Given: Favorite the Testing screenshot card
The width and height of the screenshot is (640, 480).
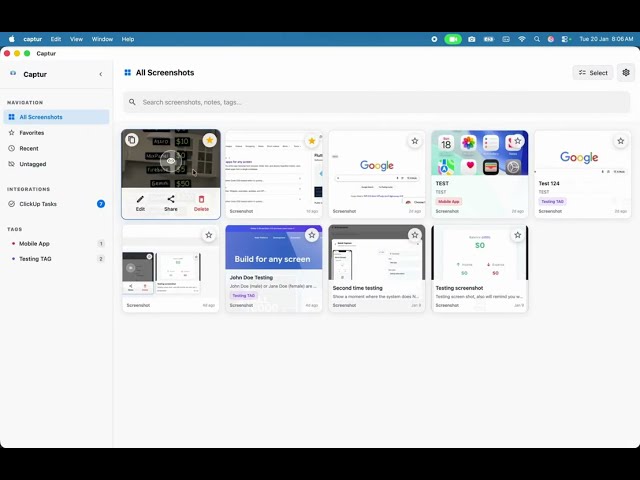Looking at the screenshot, I should (518, 235).
